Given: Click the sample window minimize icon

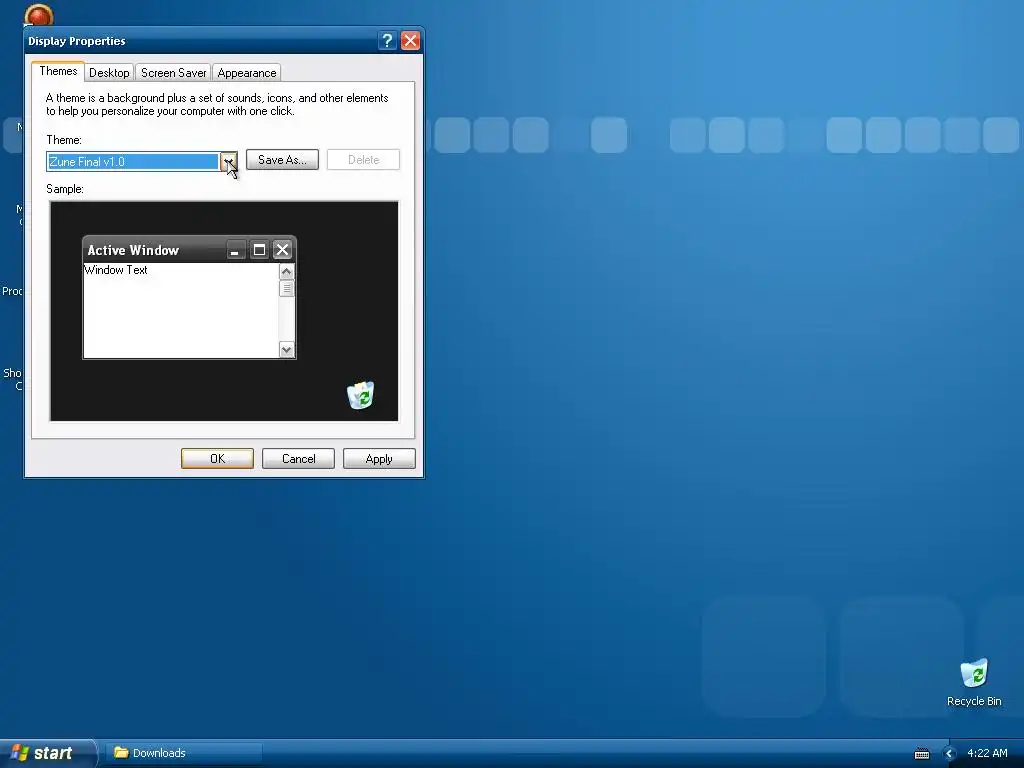Looking at the screenshot, I should click(235, 250).
